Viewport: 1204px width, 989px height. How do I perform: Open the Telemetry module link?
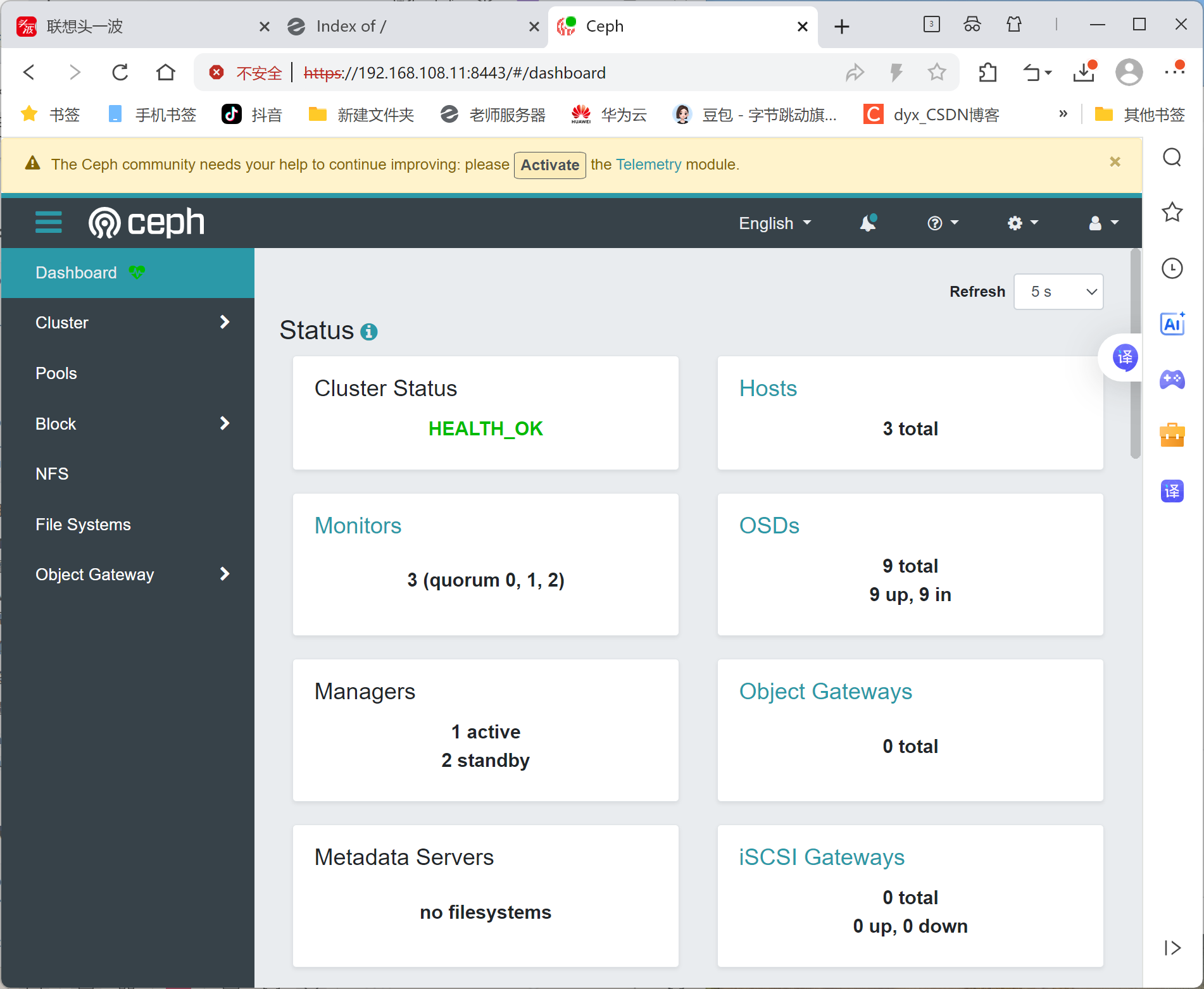[x=648, y=165]
